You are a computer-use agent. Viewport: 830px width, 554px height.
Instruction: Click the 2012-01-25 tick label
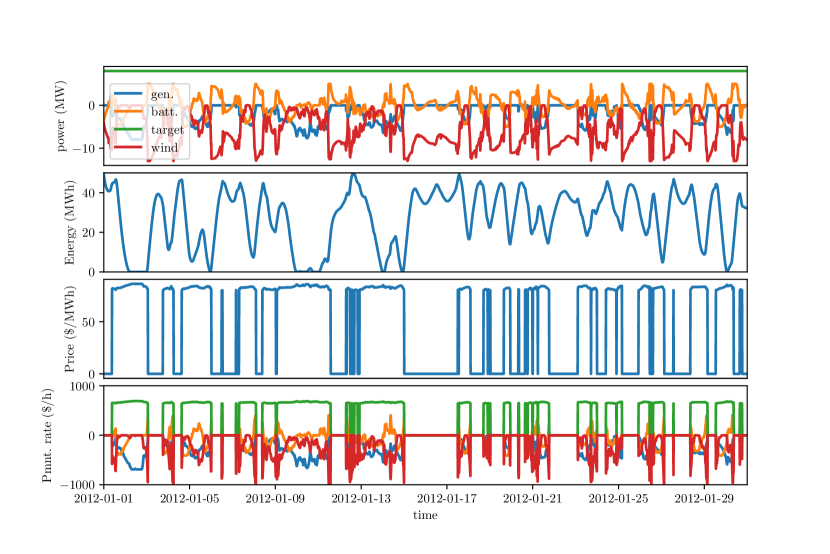618,498
